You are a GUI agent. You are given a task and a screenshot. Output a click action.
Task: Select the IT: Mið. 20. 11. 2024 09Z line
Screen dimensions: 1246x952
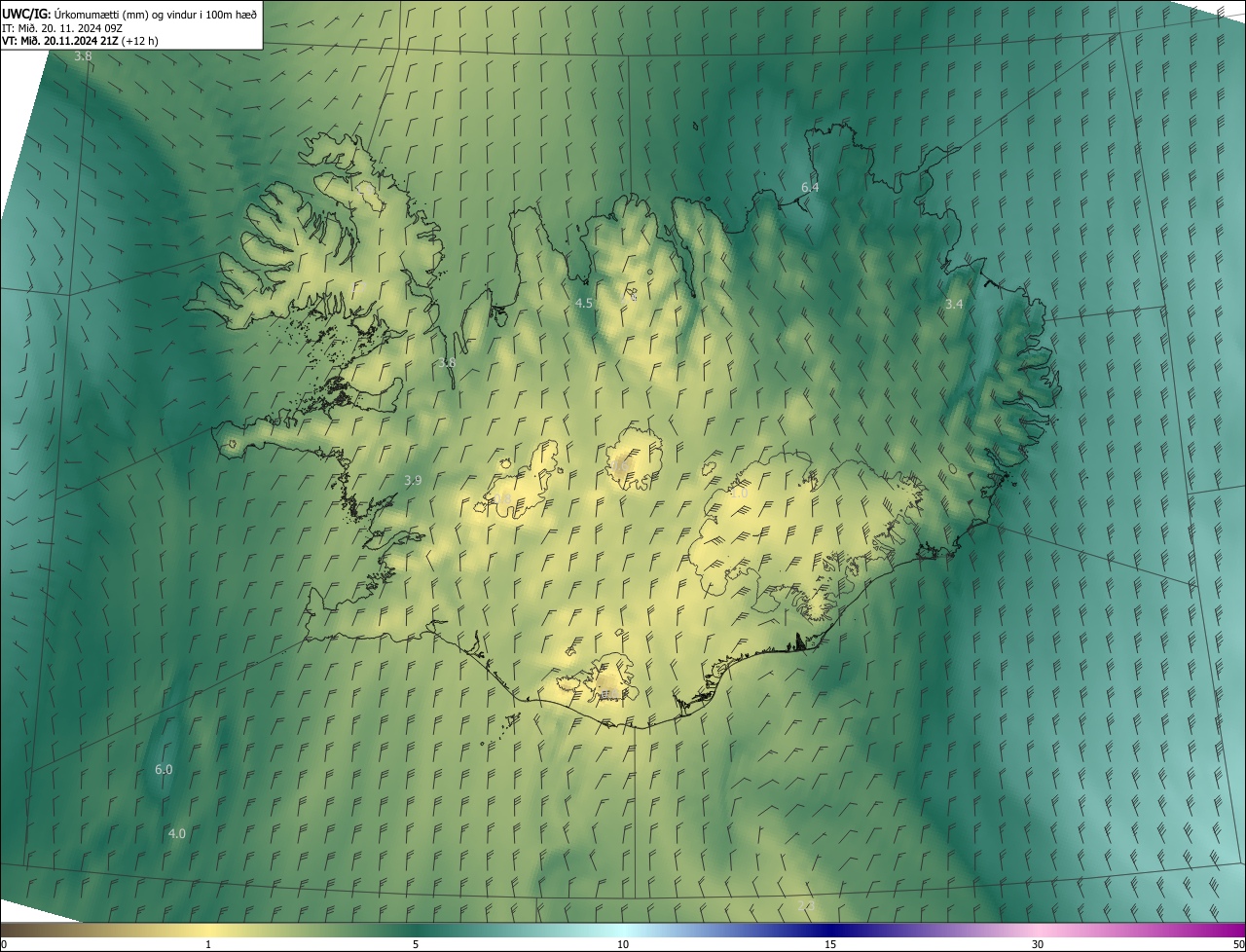61,27
